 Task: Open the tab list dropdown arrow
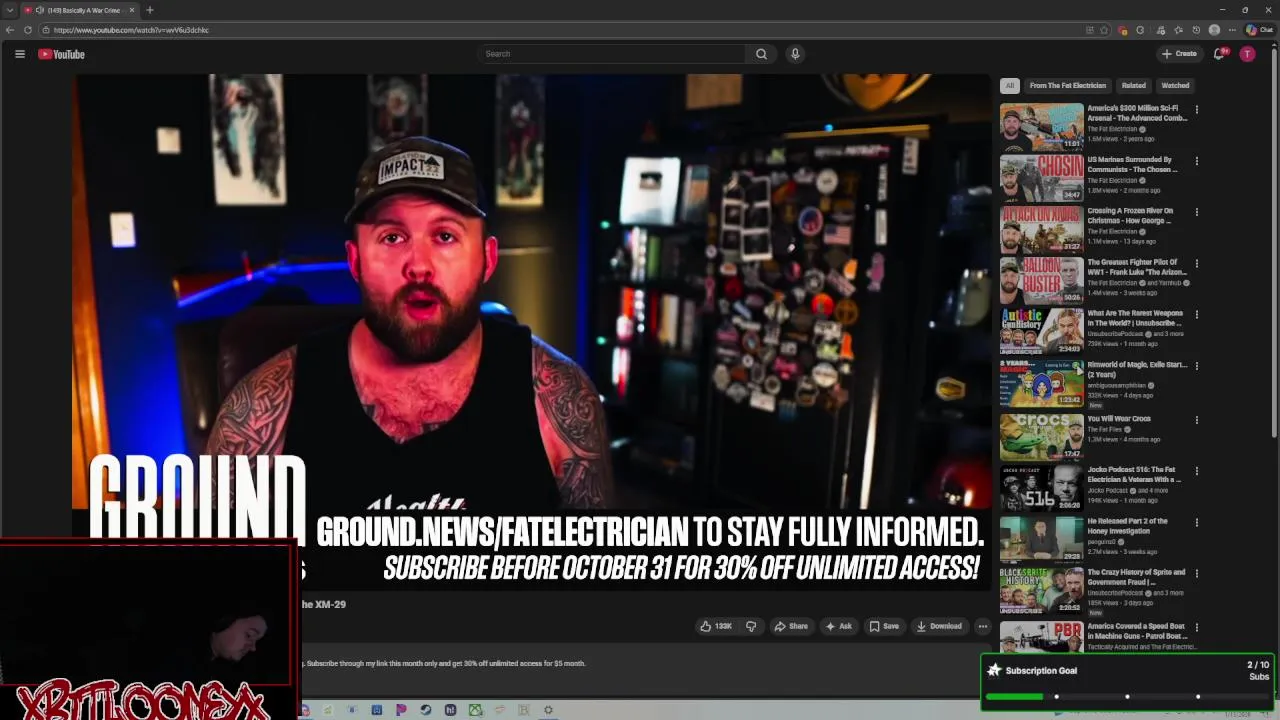point(10,10)
